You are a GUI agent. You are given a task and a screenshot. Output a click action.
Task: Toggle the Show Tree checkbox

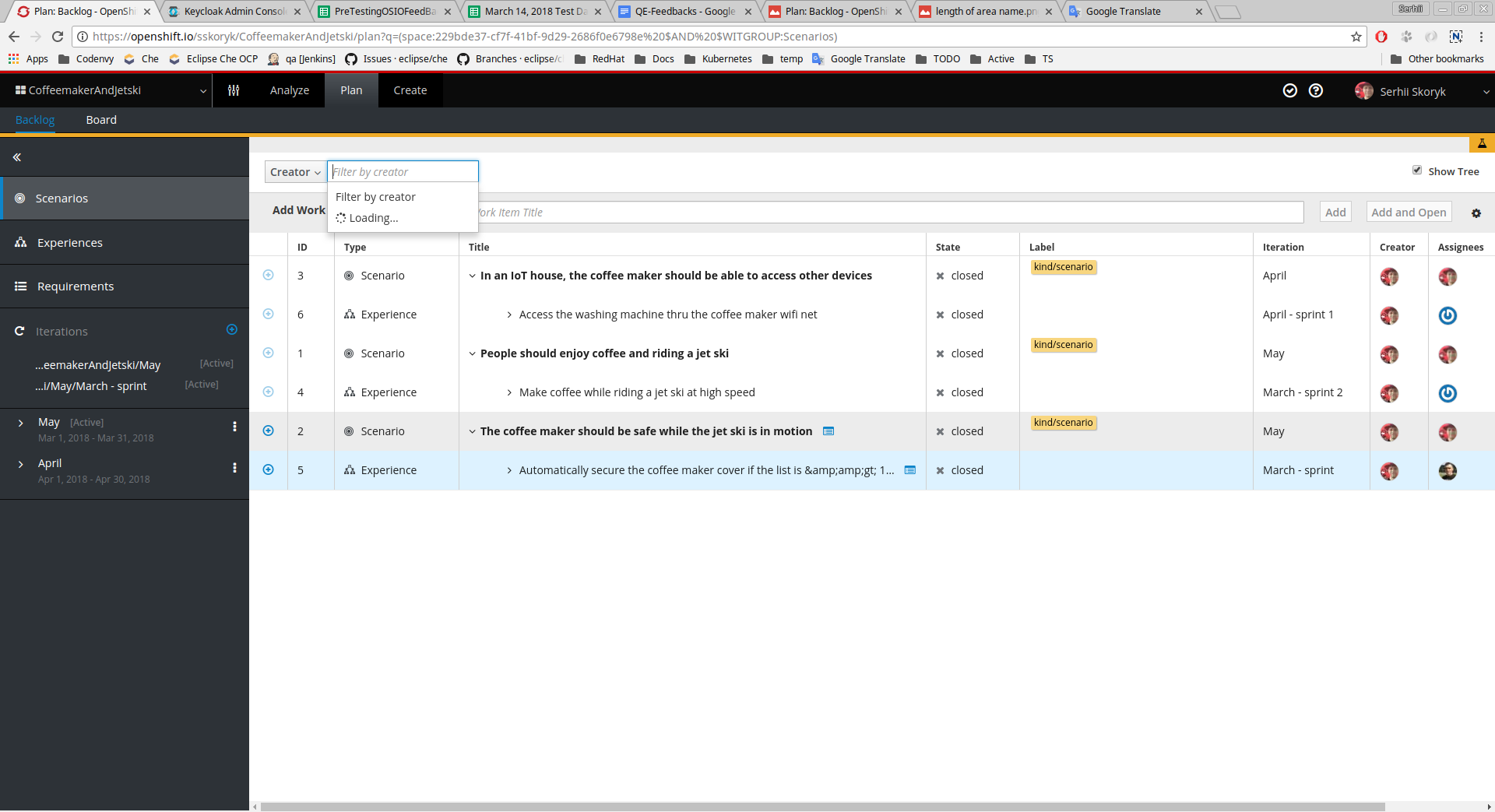(1417, 170)
